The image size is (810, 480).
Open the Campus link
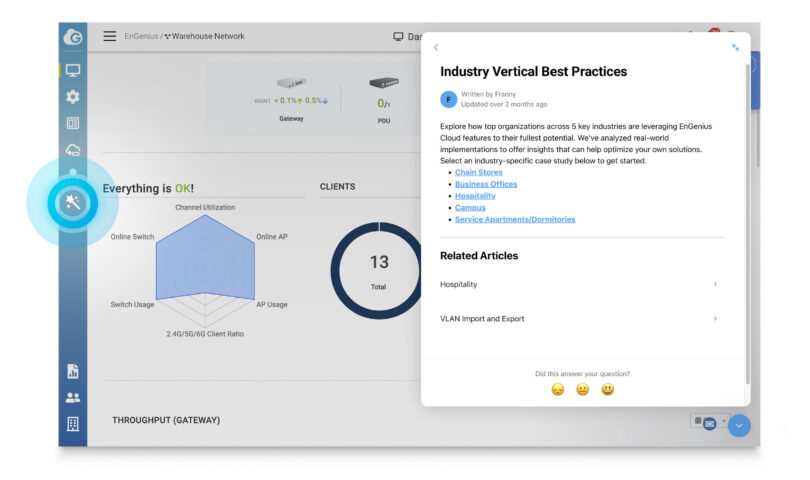click(x=470, y=208)
